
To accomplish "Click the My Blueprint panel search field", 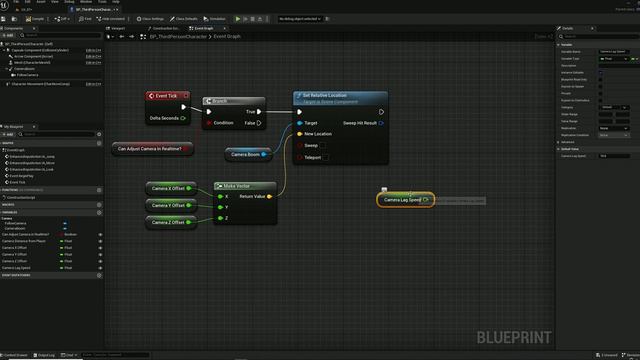I will point(56,134).
